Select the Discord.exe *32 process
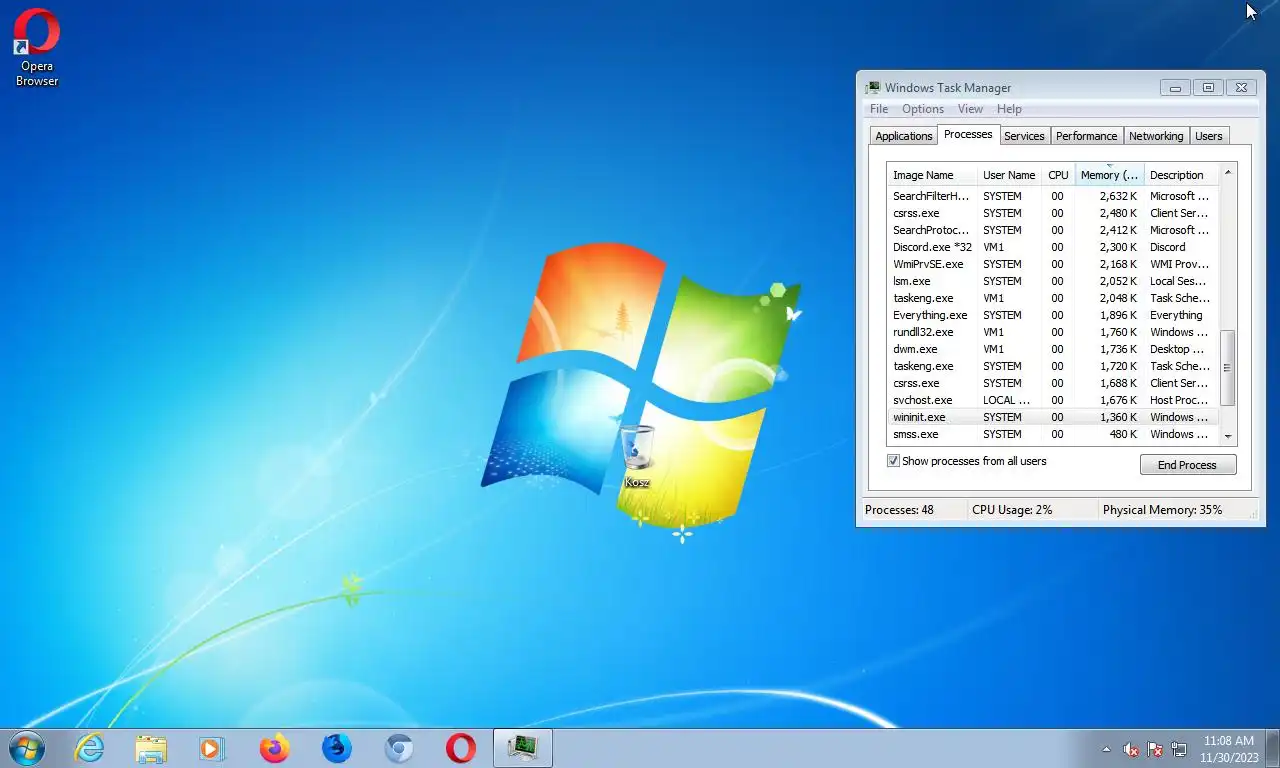 pyautogui.click(x=1053, y=247)
